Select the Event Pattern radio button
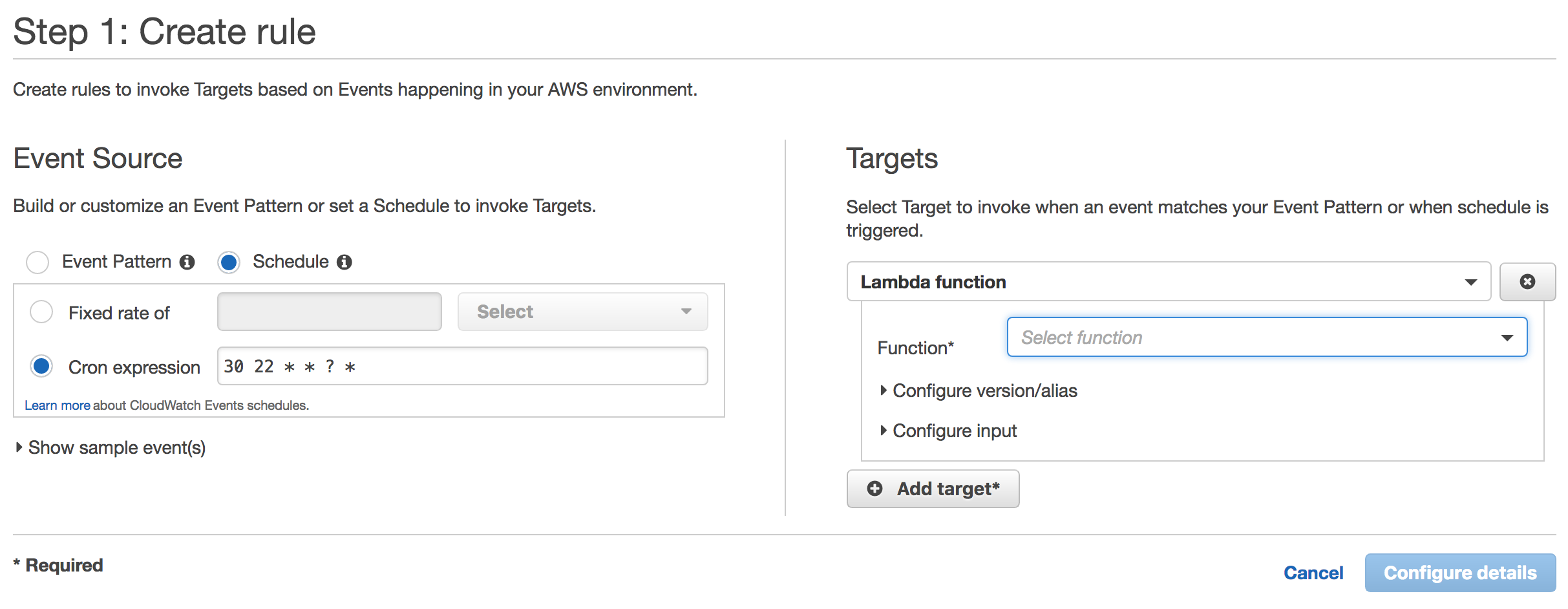1568x609 pixels. (x=37, y=262)
